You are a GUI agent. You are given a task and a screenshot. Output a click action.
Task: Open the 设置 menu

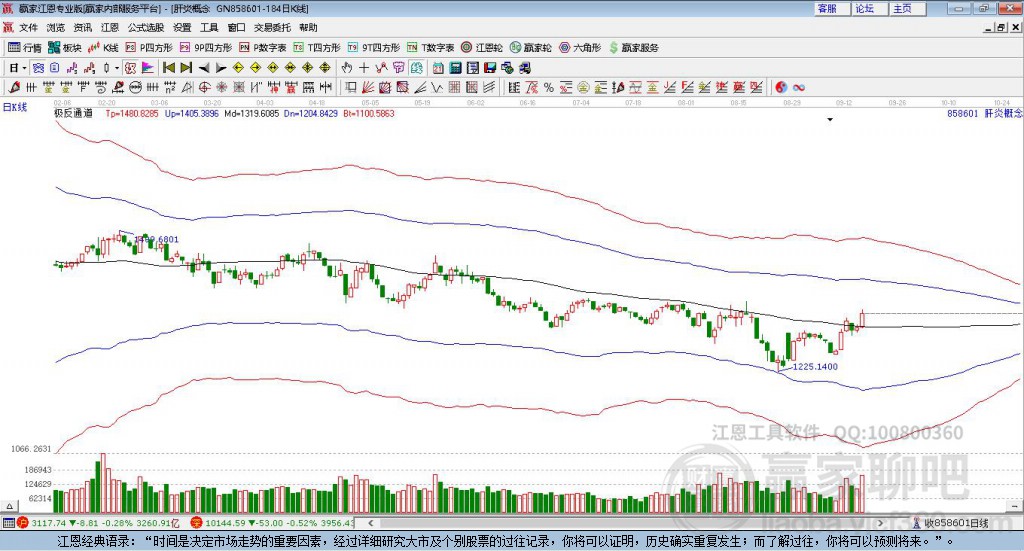coord(182,27)
